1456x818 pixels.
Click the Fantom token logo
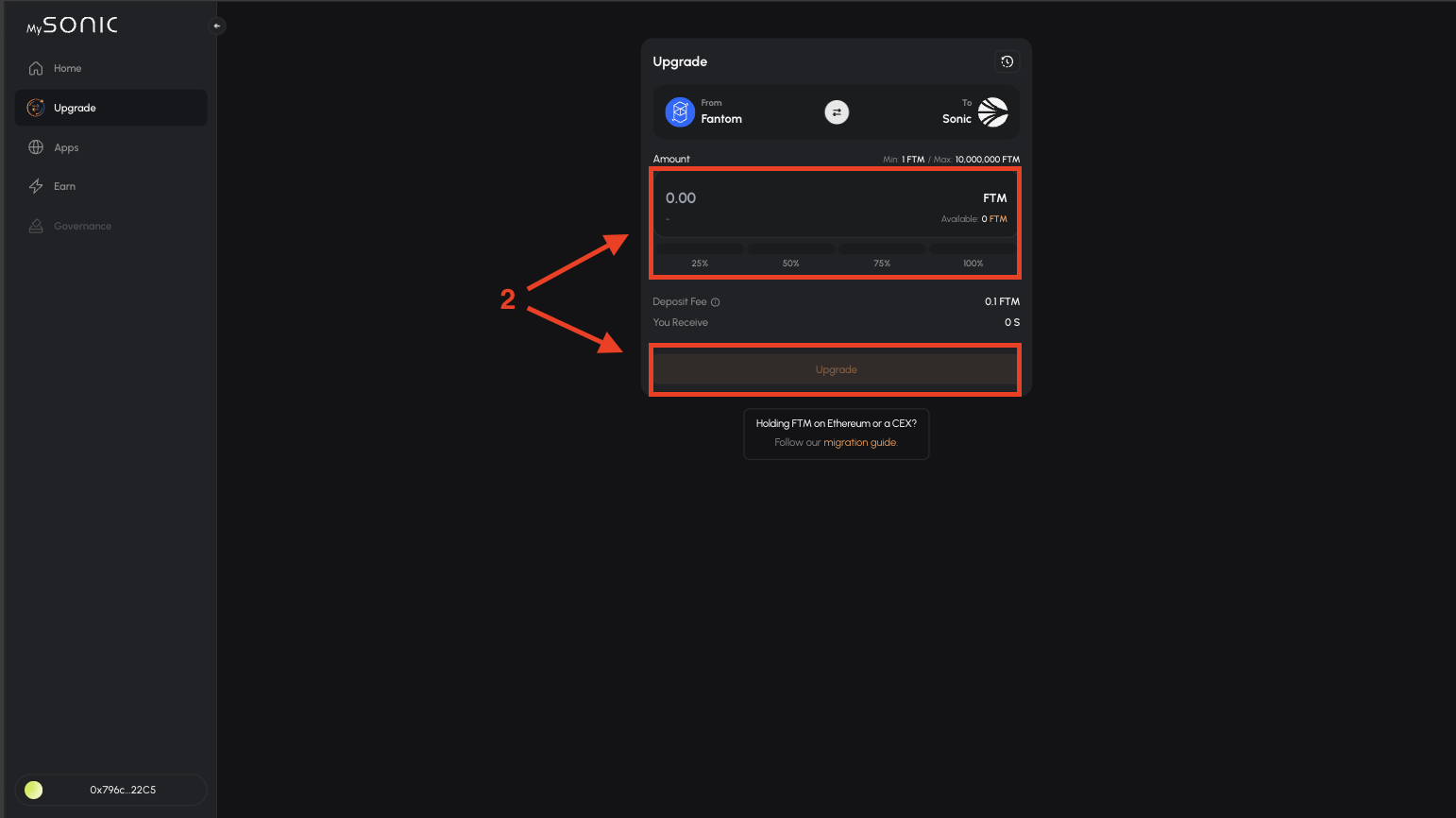point(680,111)
